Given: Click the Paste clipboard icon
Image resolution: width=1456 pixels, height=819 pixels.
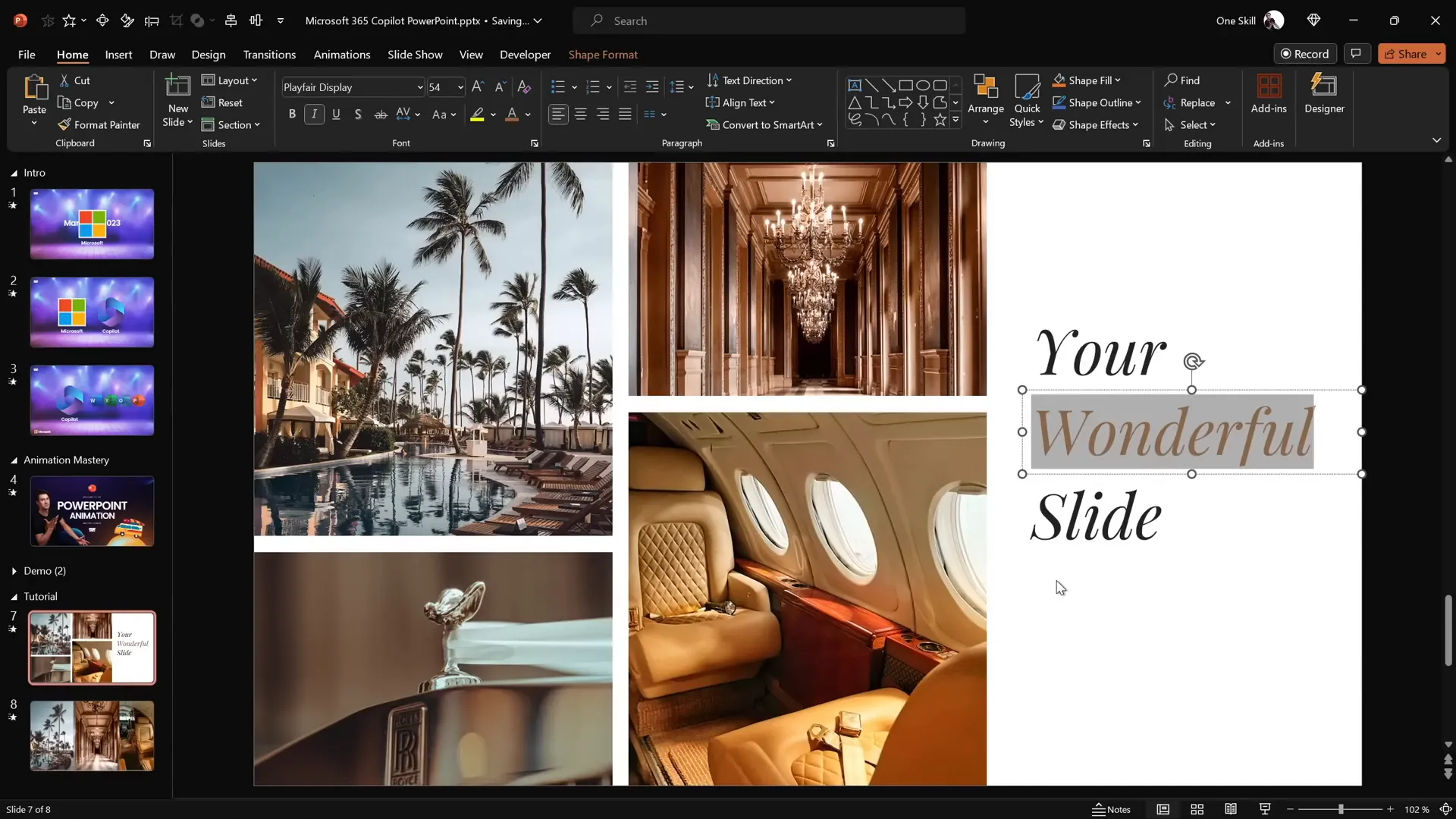Looking at the screenshot, I should click(x=34, y=87).
